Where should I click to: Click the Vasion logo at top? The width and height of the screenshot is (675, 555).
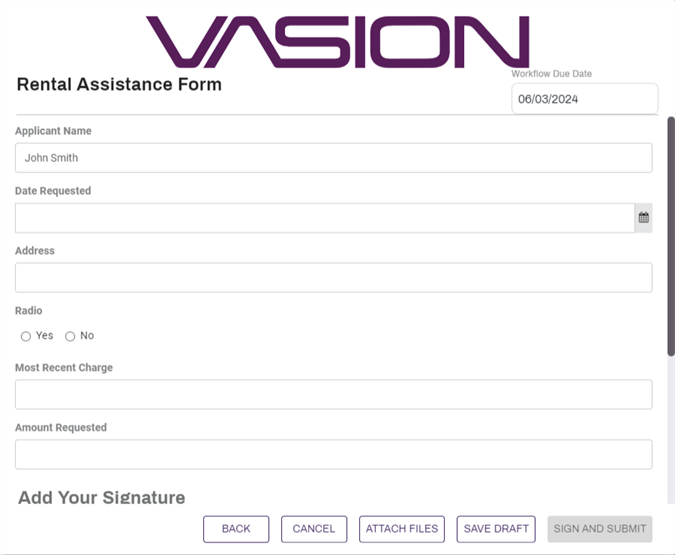[338, 42]
